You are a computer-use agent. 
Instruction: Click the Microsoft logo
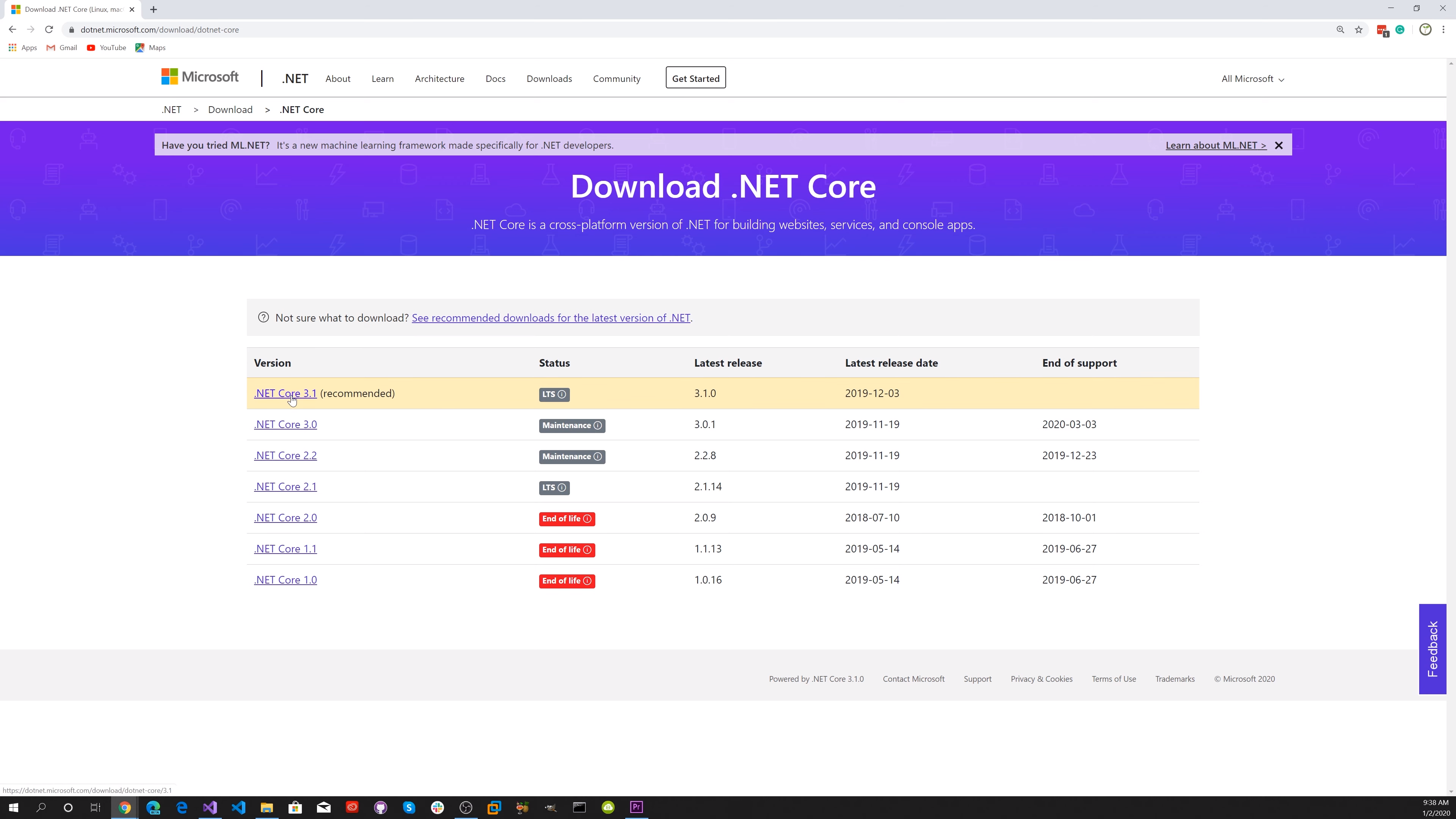coord(200,77)
